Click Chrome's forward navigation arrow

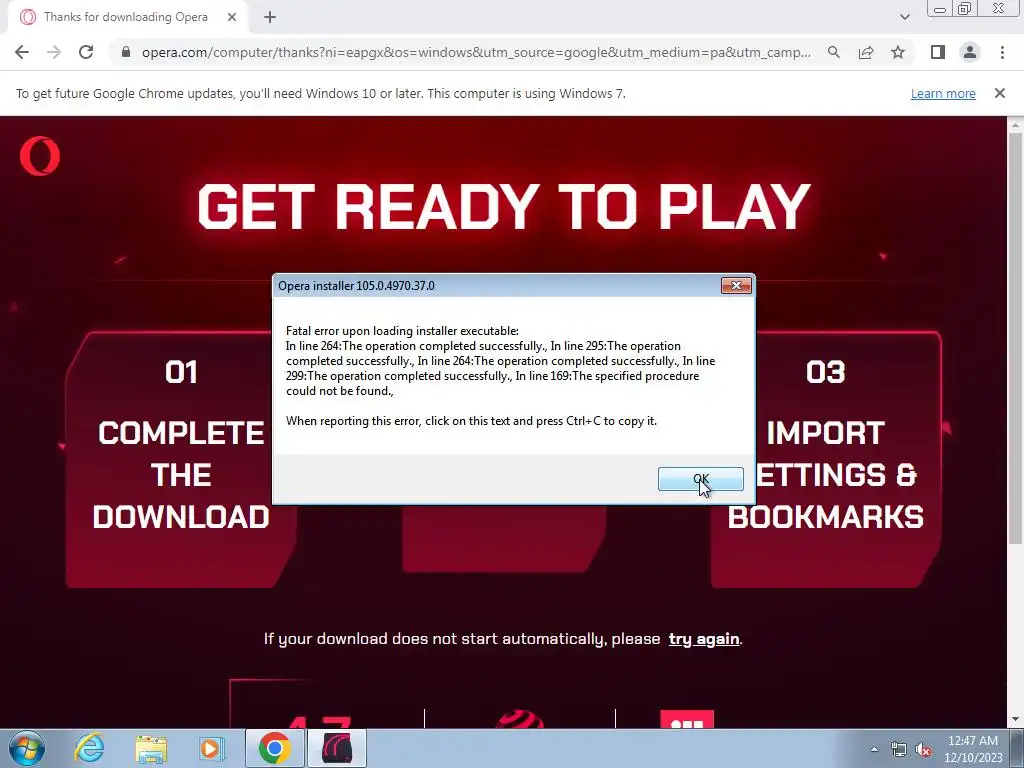[54, 52]
